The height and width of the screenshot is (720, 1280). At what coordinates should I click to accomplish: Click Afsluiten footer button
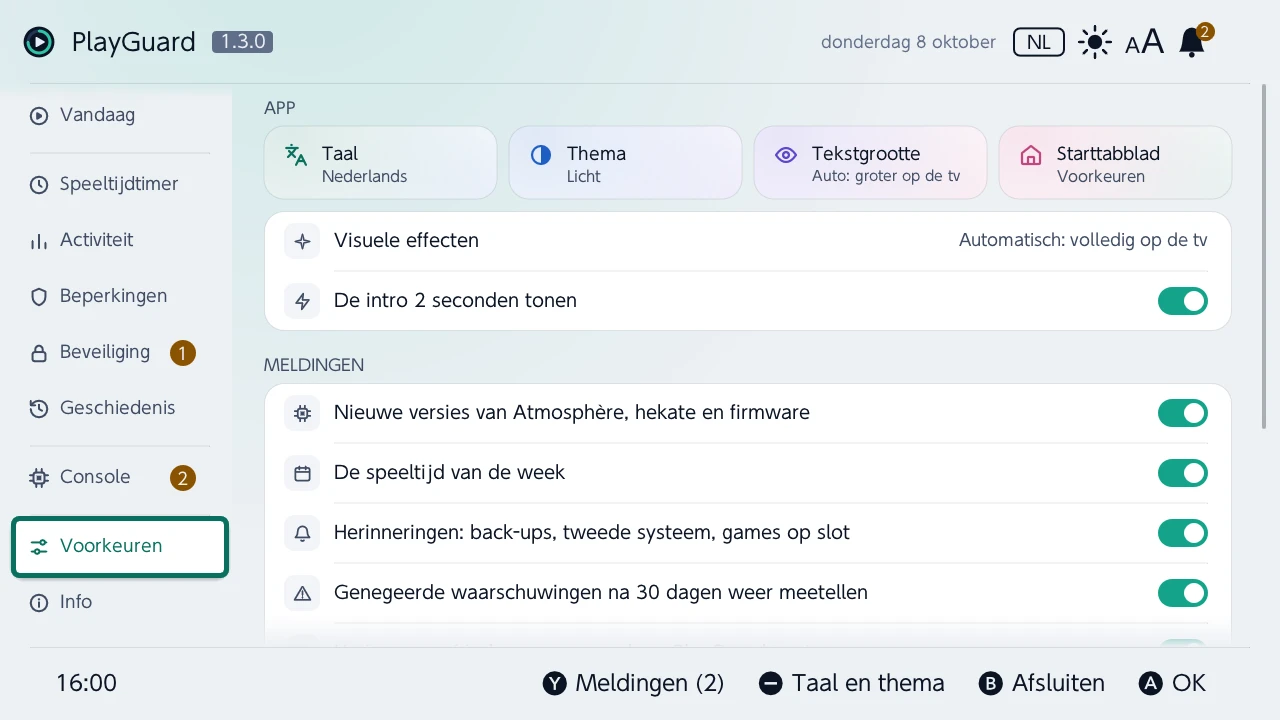(1041, 683)
